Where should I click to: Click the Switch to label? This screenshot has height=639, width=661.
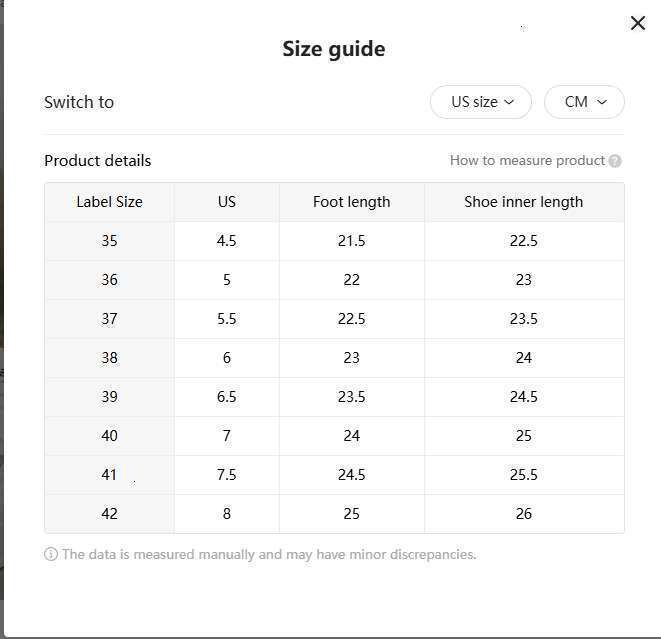click(79, 102)
